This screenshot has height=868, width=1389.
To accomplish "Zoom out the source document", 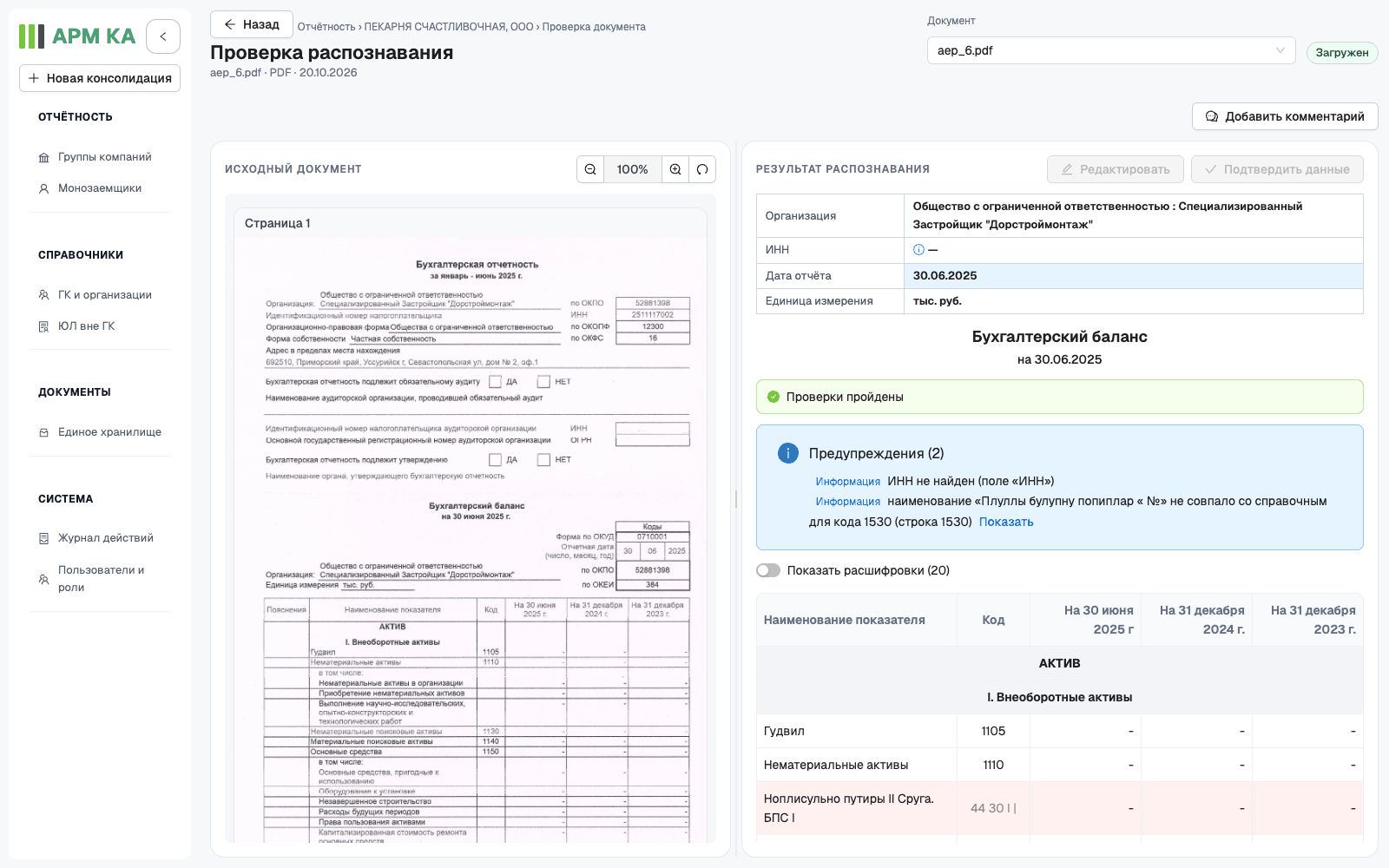I will tap(590, 169).
